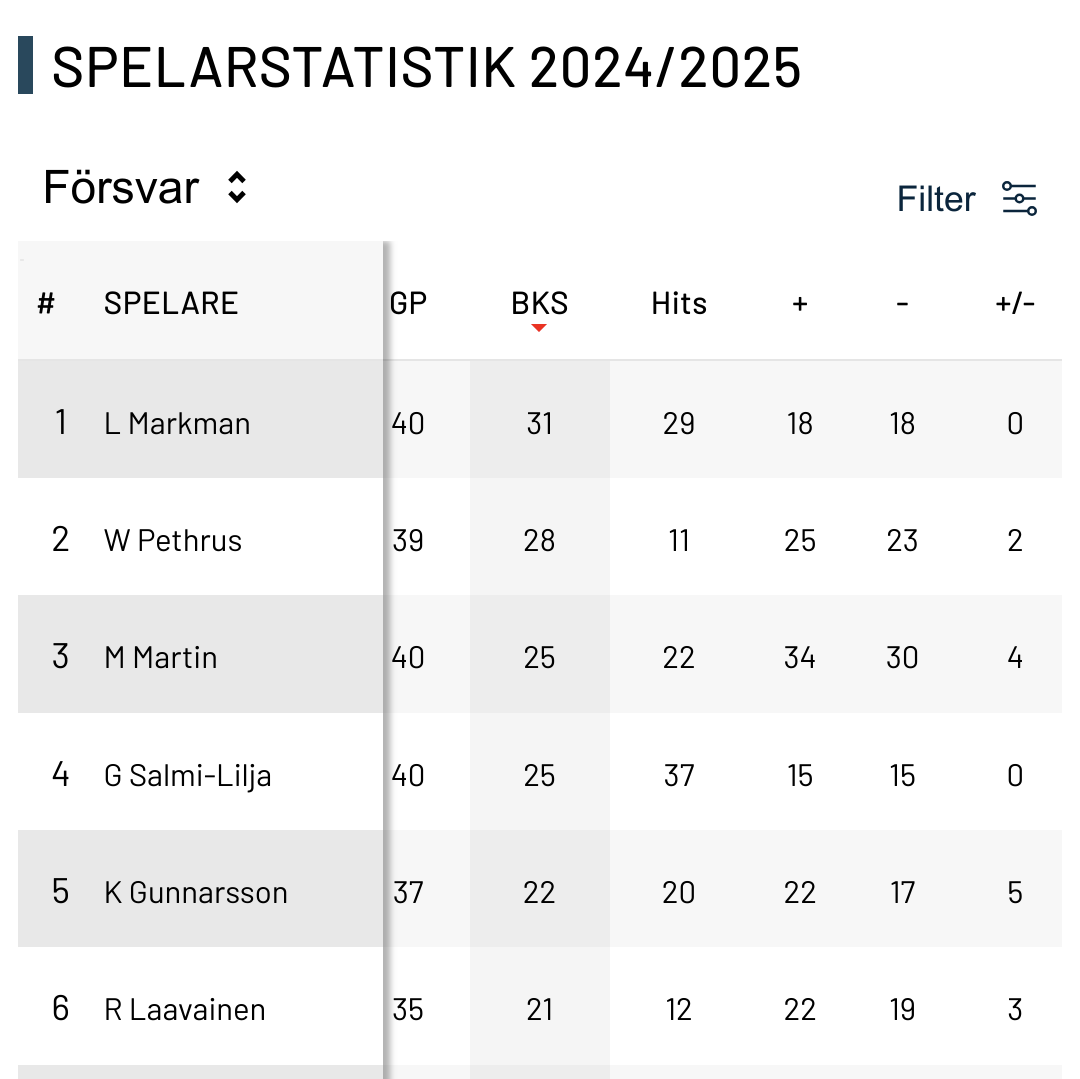
Task: Click the Försvar up-down chevron
Action: click(x=237, y=188)
